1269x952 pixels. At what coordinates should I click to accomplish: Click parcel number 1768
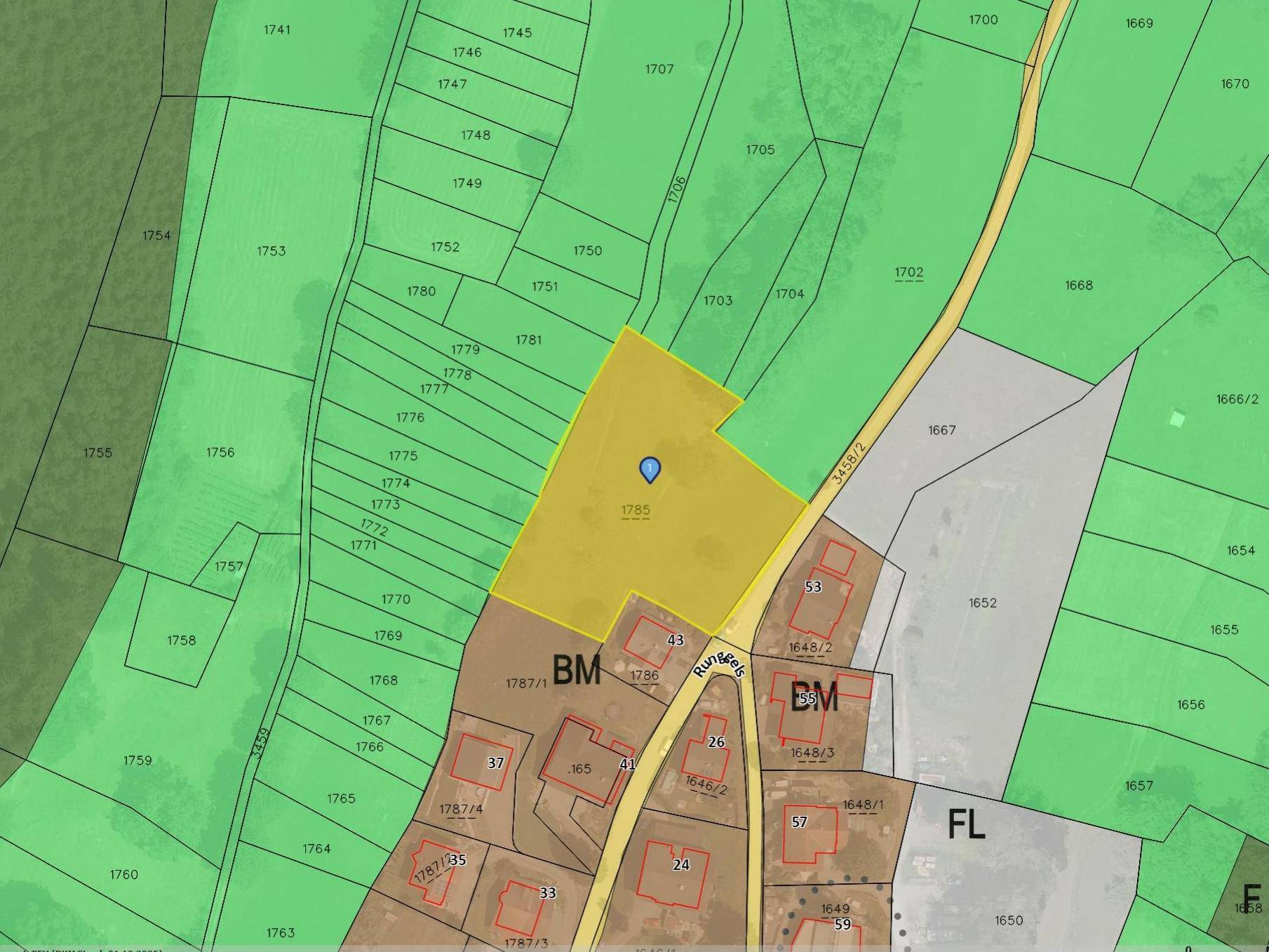click(384, 681)
